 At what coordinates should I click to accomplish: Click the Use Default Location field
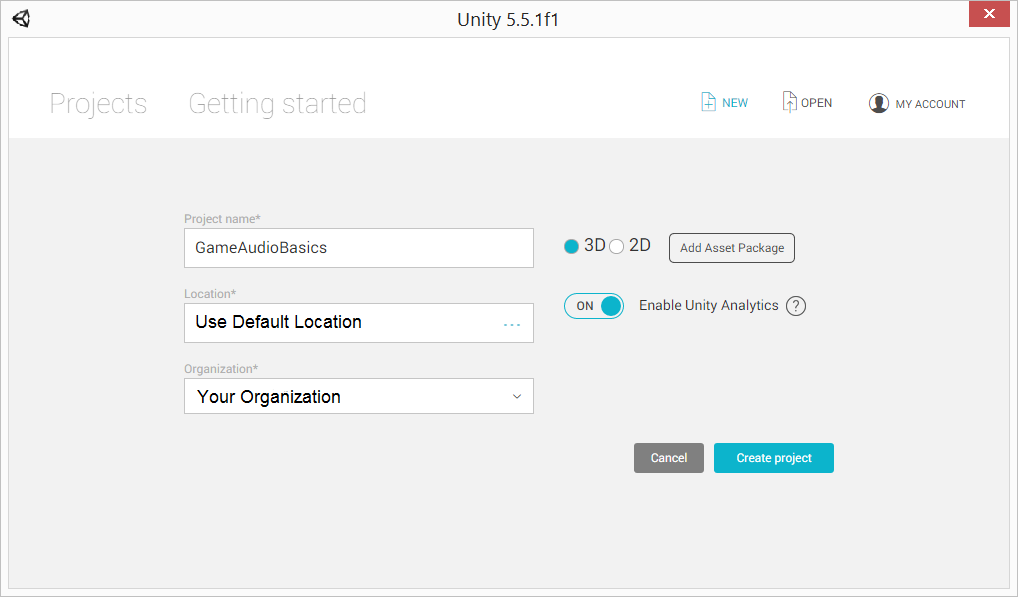coord(358,323)
